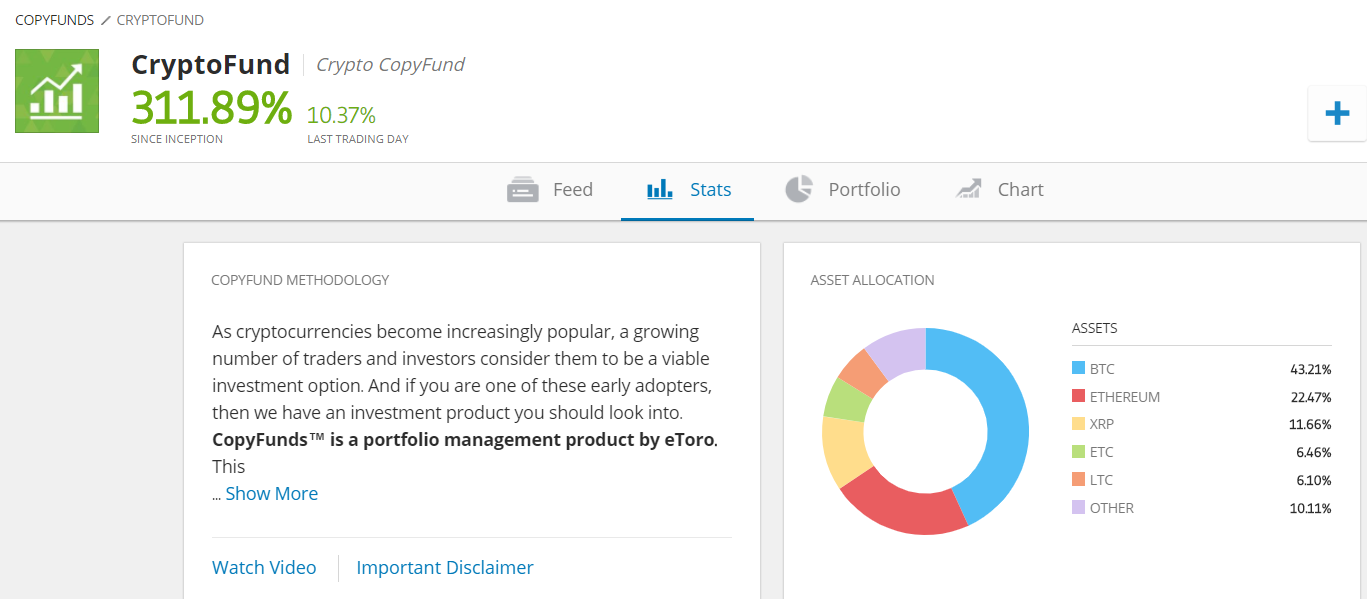Click the purple OTHER legend swatch
Screen dimensions: 1367x599
[1078, 508]
